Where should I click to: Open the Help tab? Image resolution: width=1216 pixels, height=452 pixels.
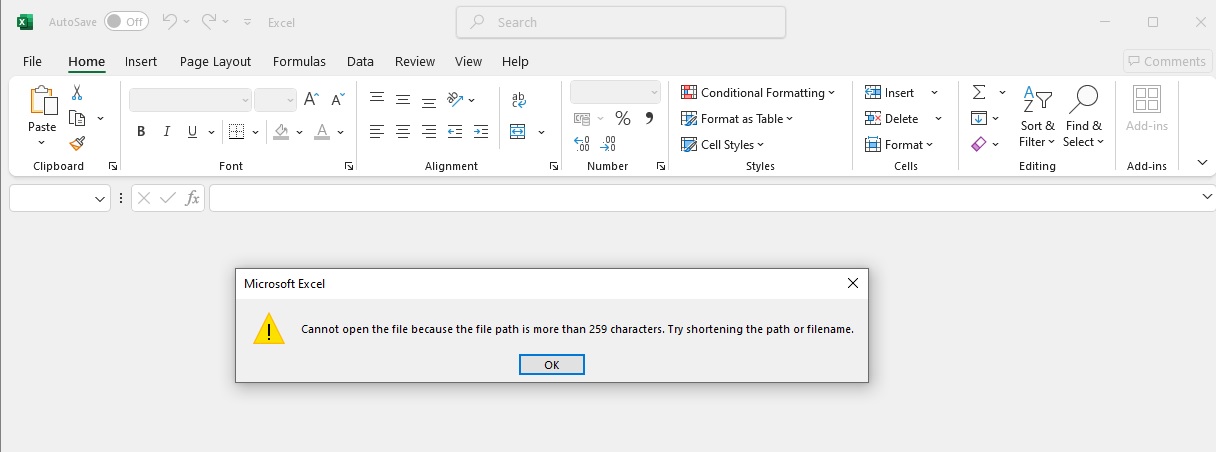515,61
